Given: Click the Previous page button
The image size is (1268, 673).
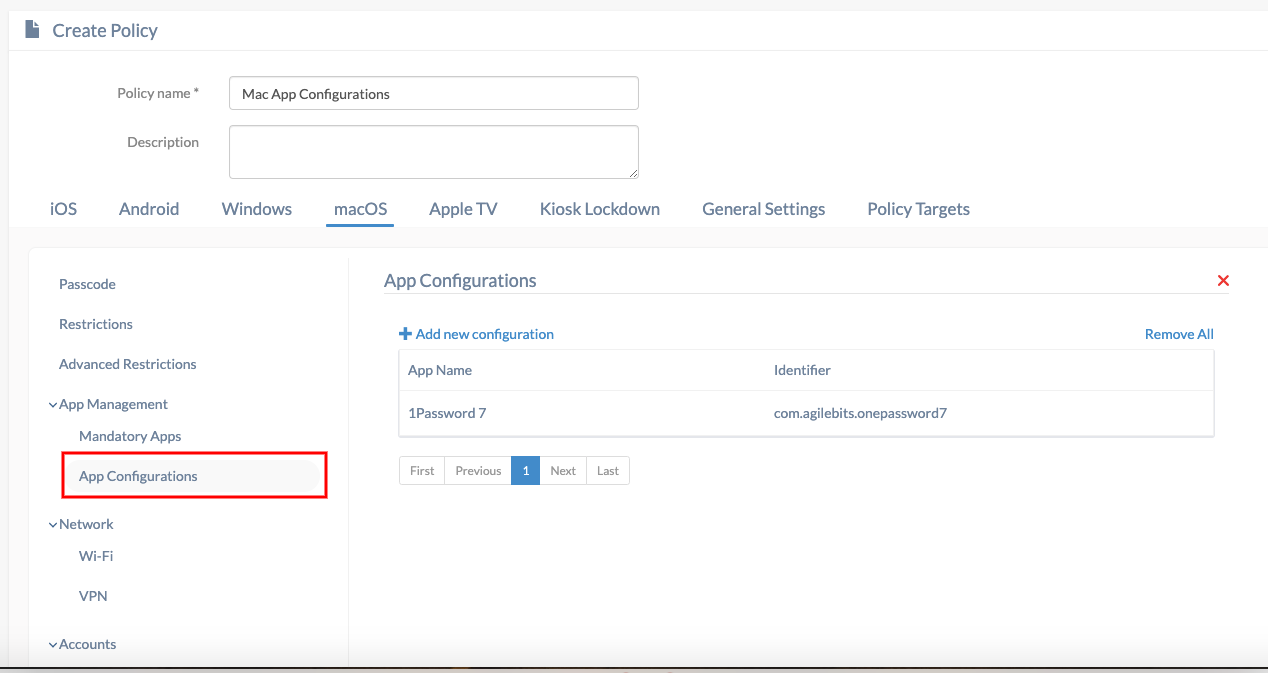Looking at the screenshot, I should pyautogui.click(x=478, y=471).
